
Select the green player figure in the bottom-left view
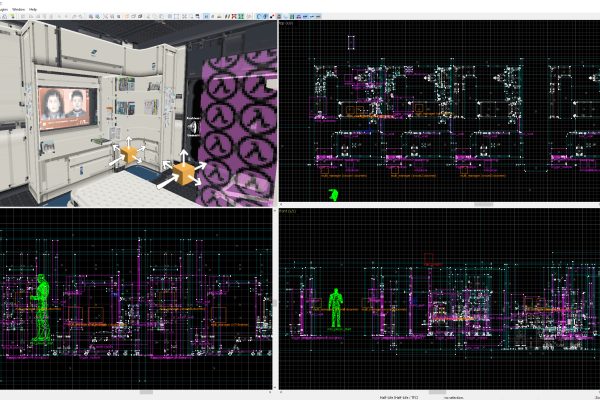(41, 307)
